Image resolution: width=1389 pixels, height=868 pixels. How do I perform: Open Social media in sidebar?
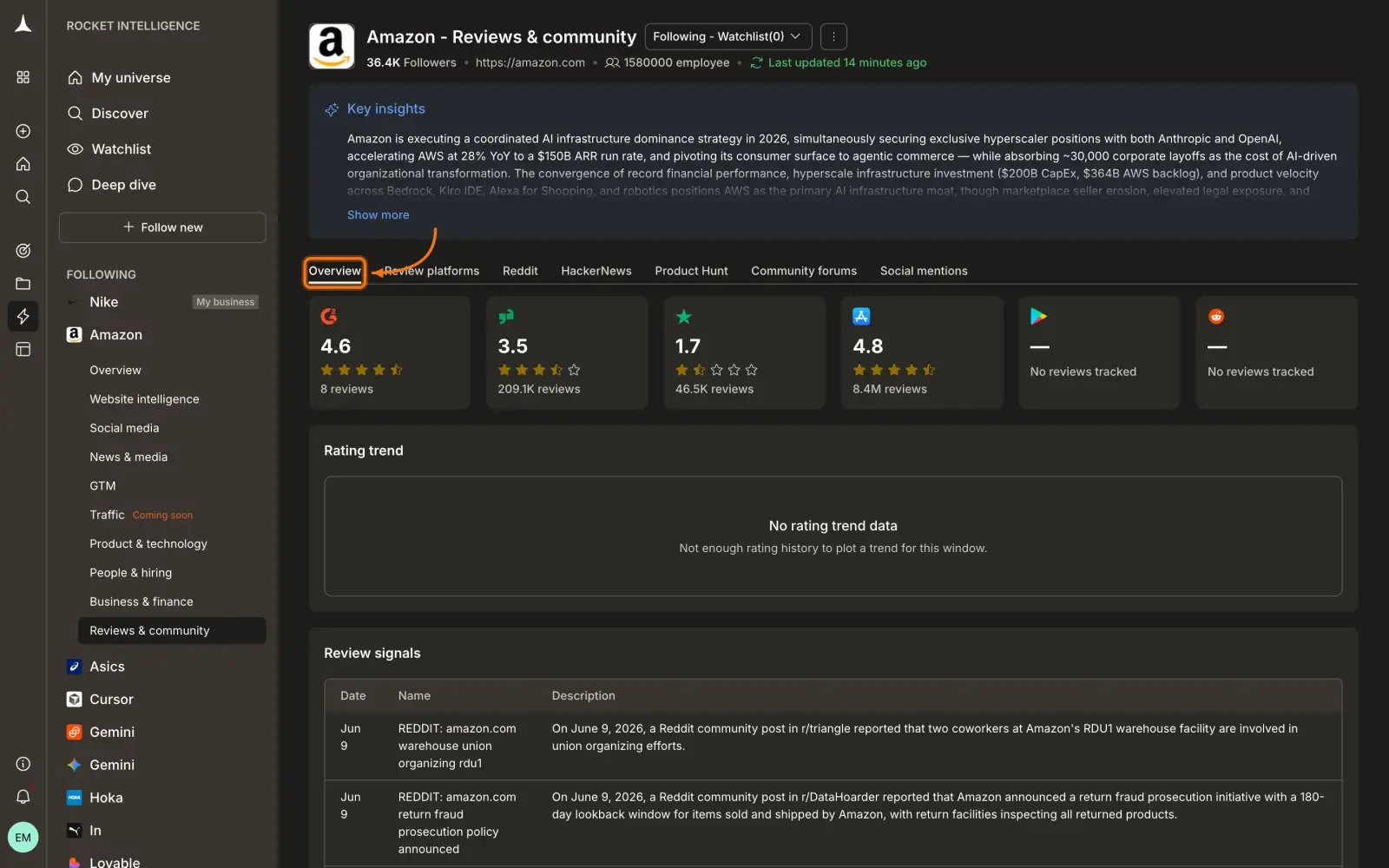[x=124, y=428]
